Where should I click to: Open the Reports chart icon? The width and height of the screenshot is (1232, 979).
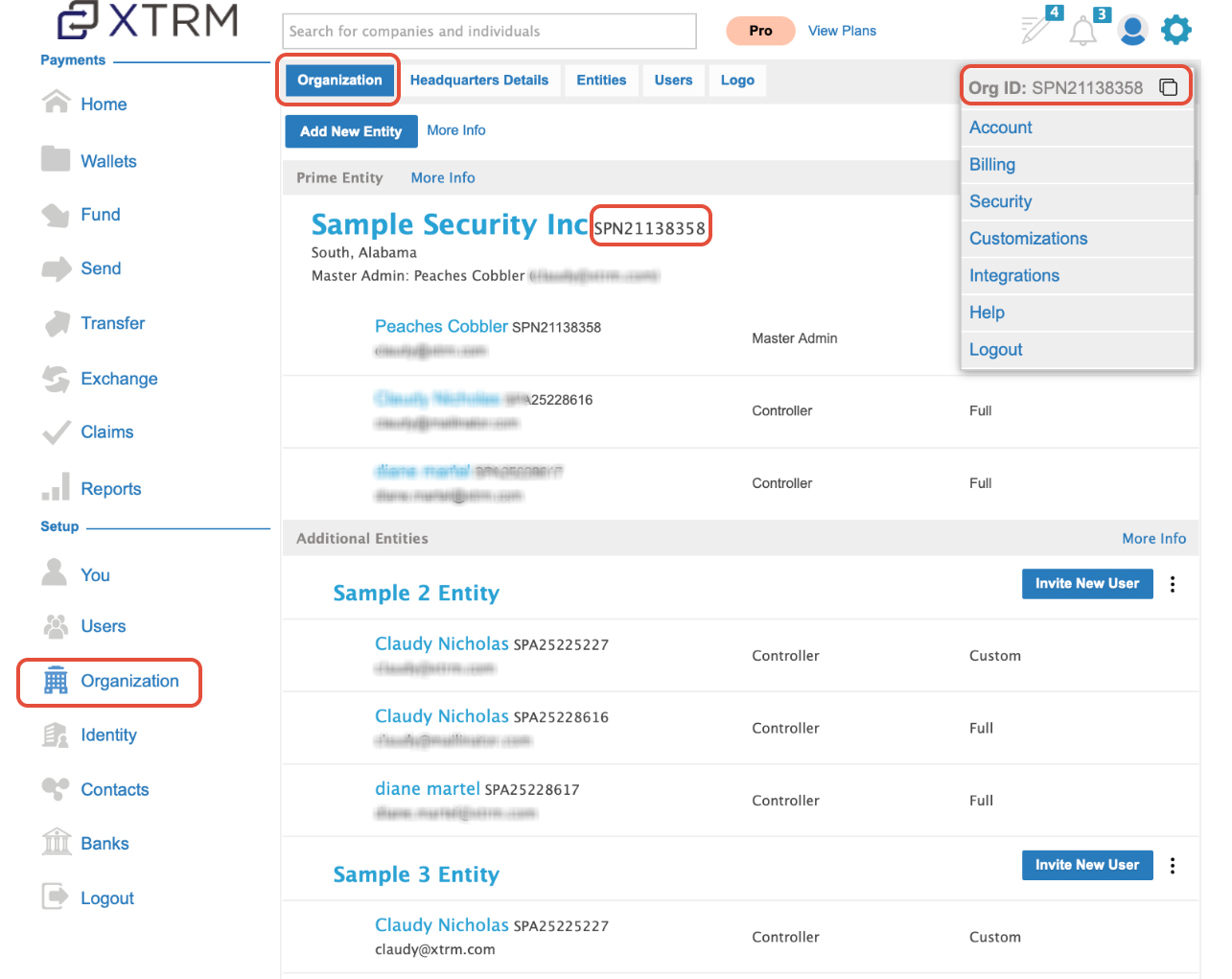click(x=56, y=486)
